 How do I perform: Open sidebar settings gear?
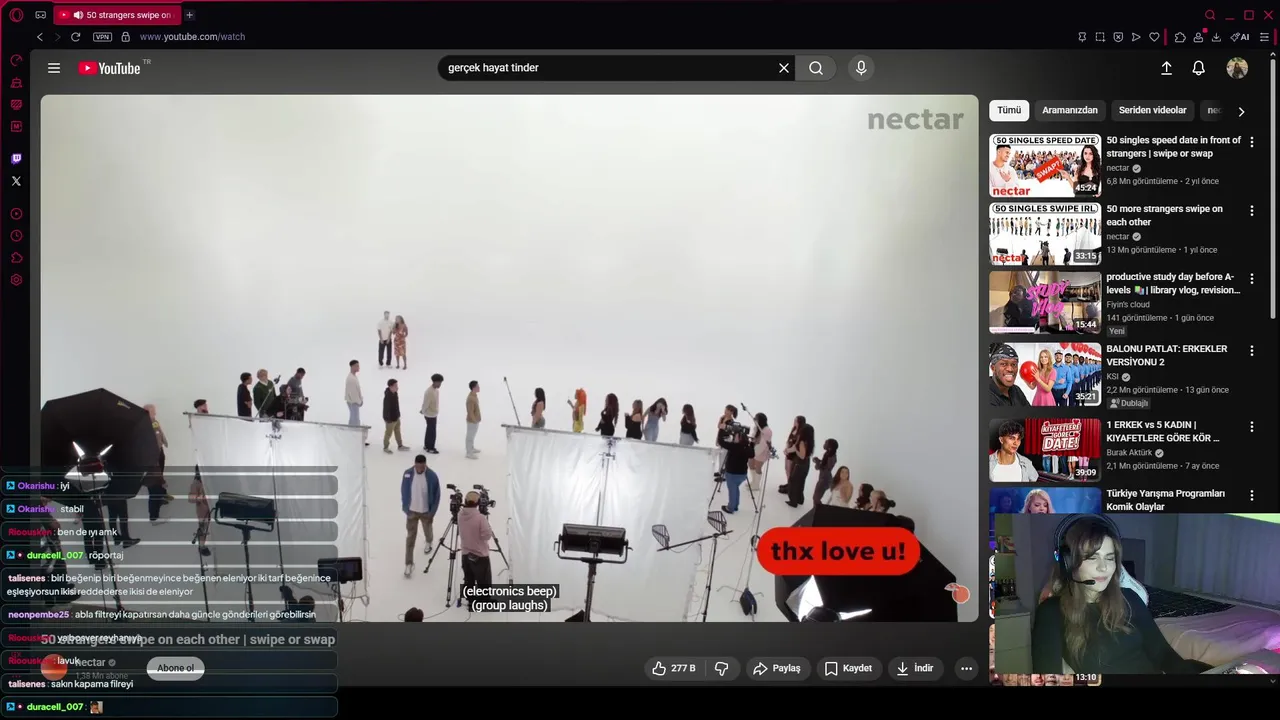pyautogui.click(x=16, y=280)
